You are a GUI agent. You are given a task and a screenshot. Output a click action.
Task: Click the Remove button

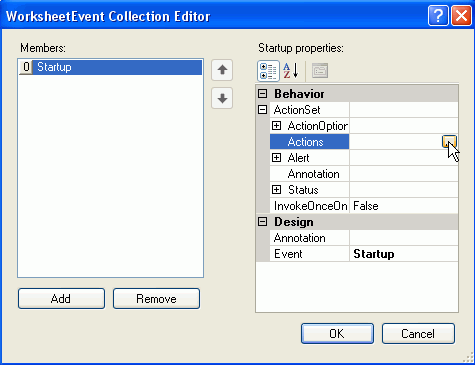156,299
